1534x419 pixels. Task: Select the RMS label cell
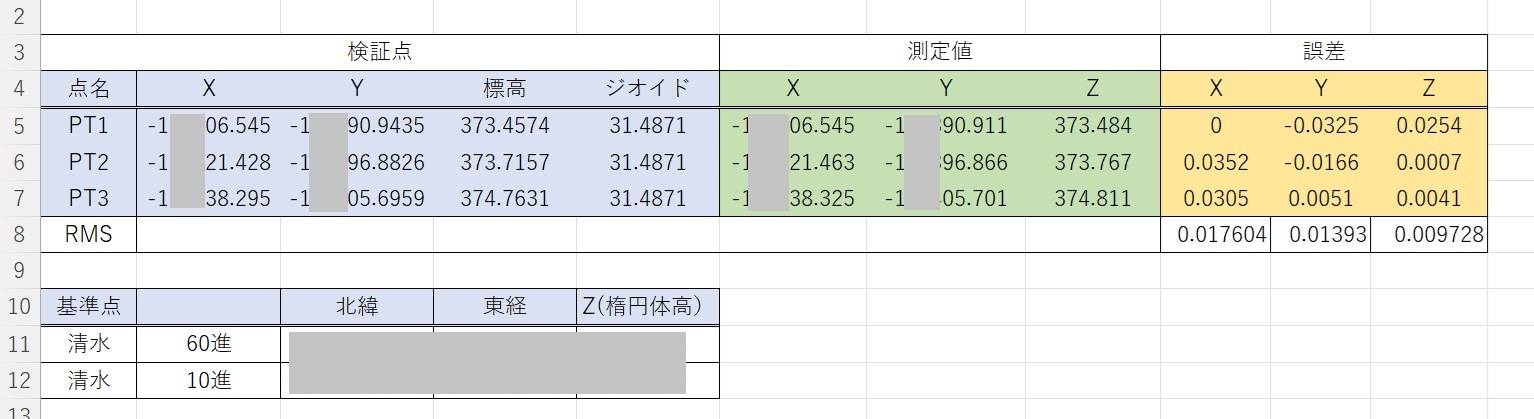point(88,235)
